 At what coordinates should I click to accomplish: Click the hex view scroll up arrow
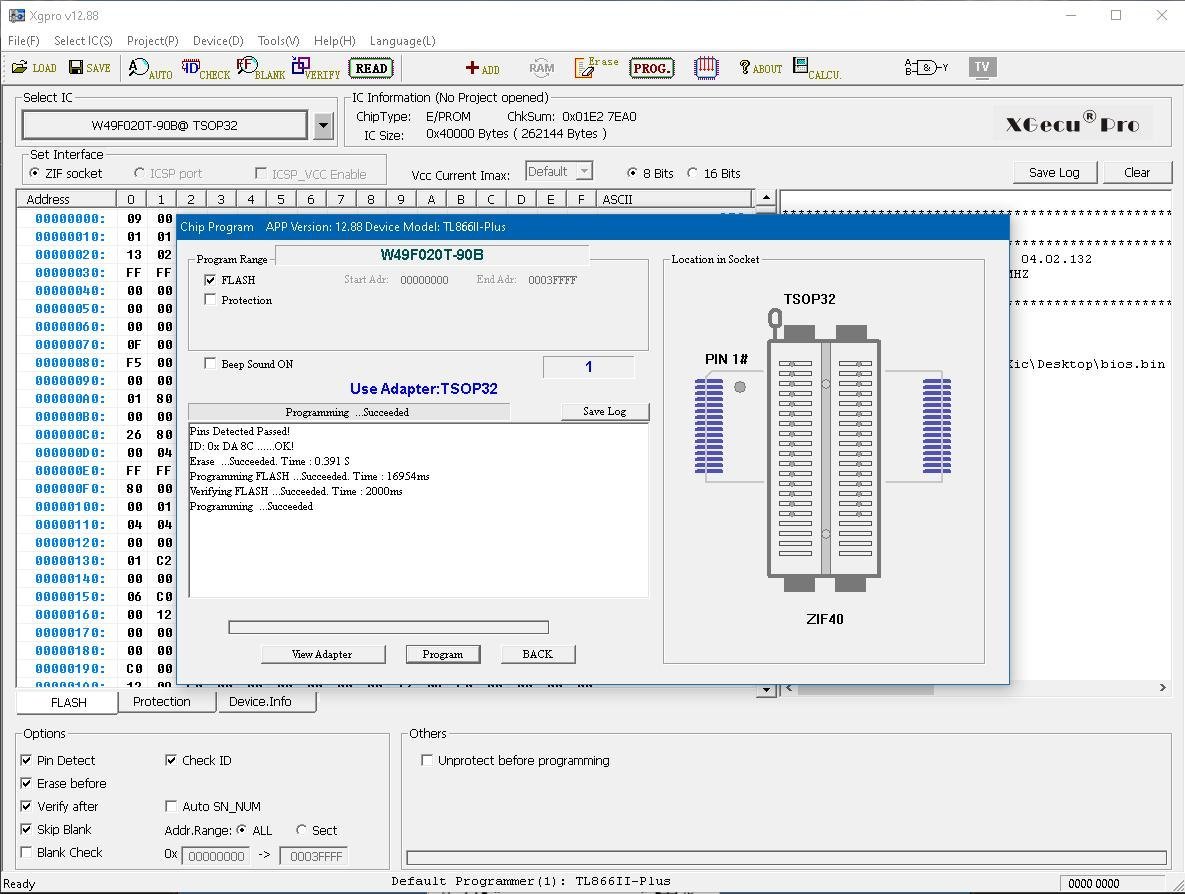point(766,198)
